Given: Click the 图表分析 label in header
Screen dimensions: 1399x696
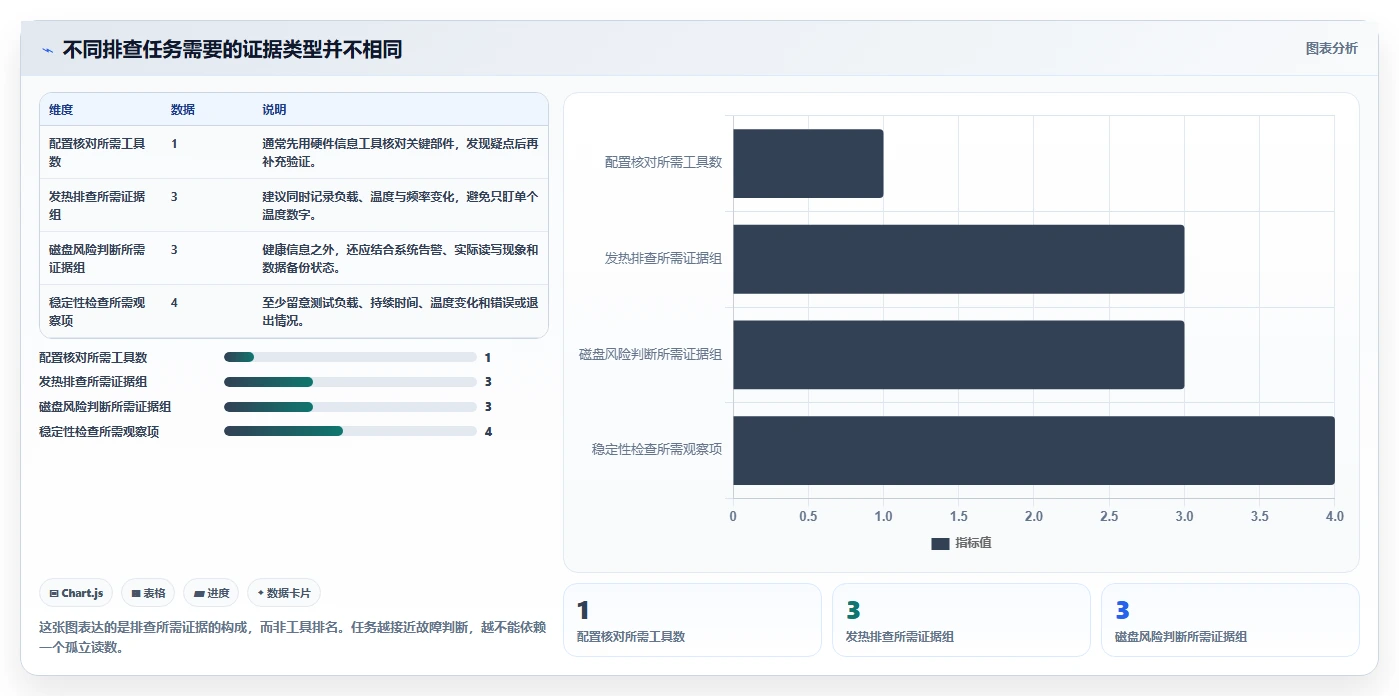Looking at the screenshot, I should 1332,48.
